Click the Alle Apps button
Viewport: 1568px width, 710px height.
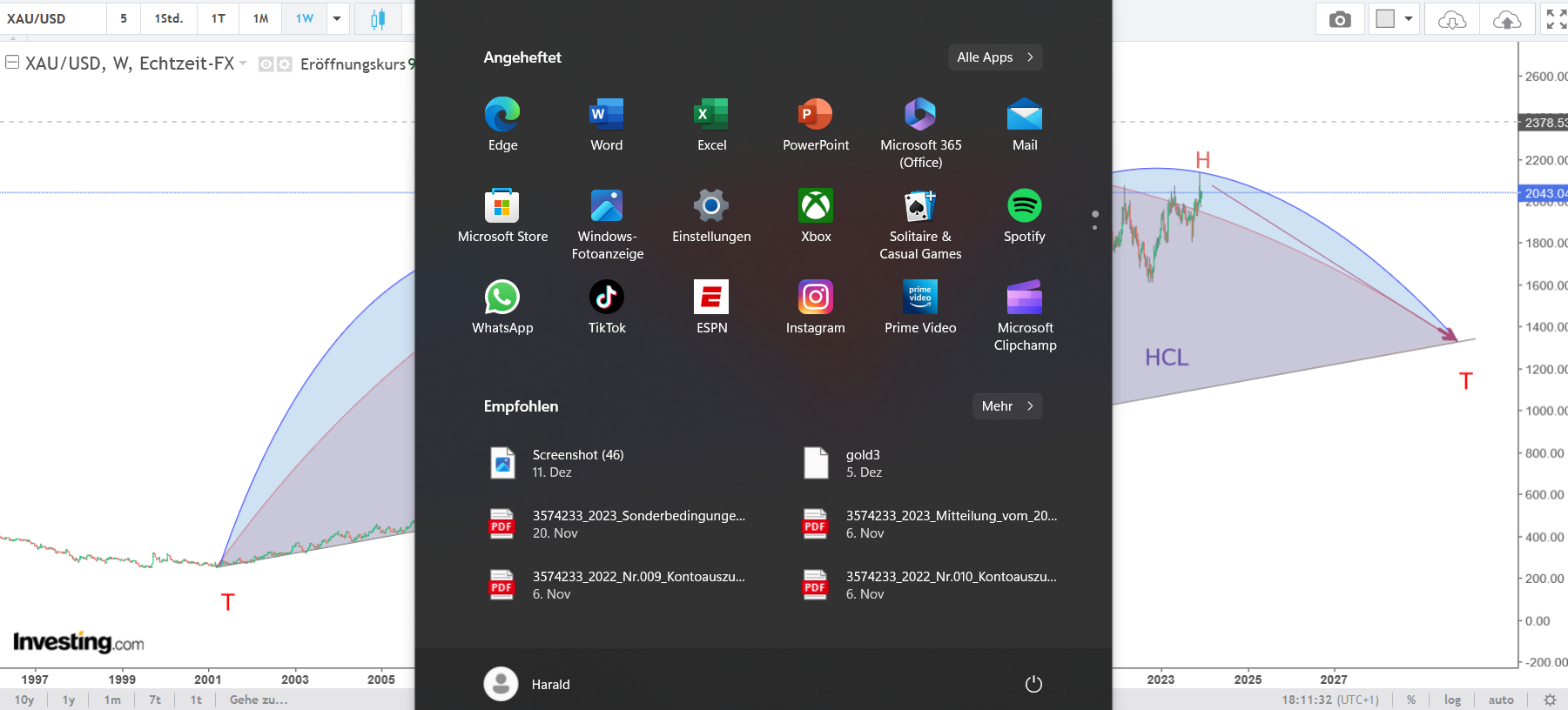(994, 57)
